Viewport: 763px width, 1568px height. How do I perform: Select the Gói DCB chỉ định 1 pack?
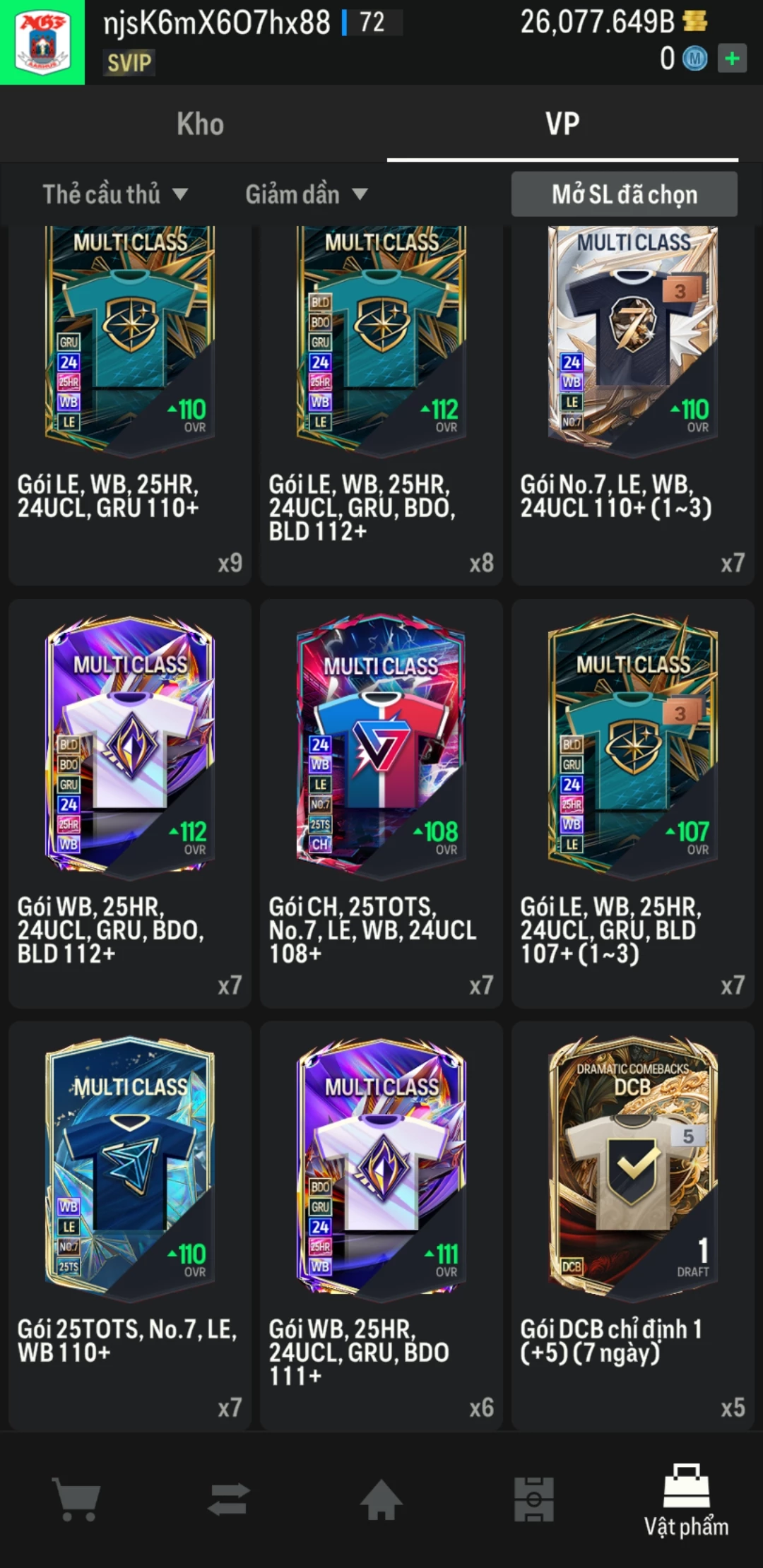click(x=633, y=1225)
